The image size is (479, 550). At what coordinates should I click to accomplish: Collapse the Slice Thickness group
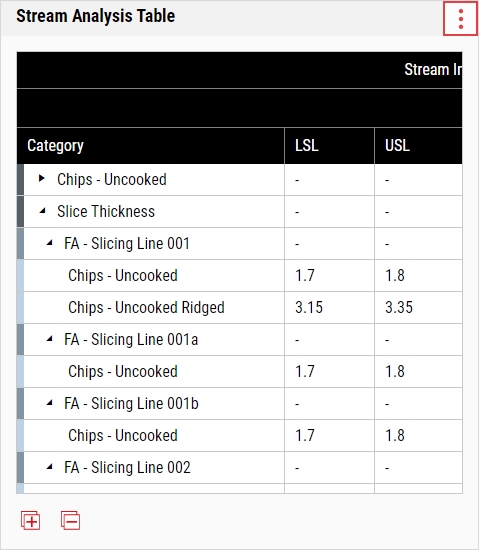click(x=42, y=211)
